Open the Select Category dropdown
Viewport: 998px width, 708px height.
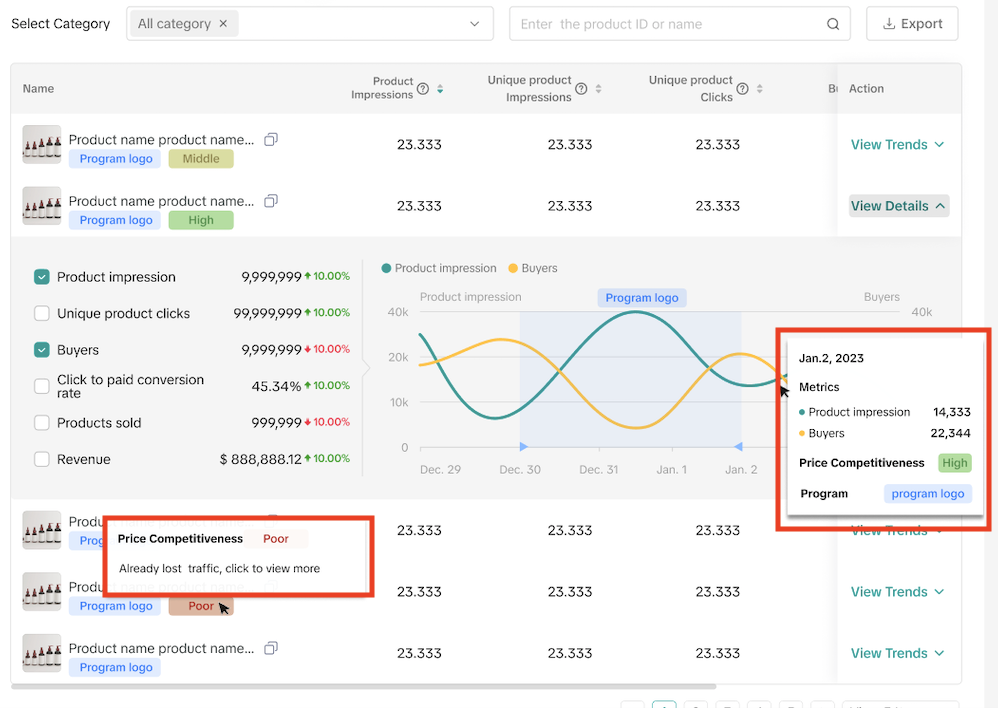click(474, 24)
